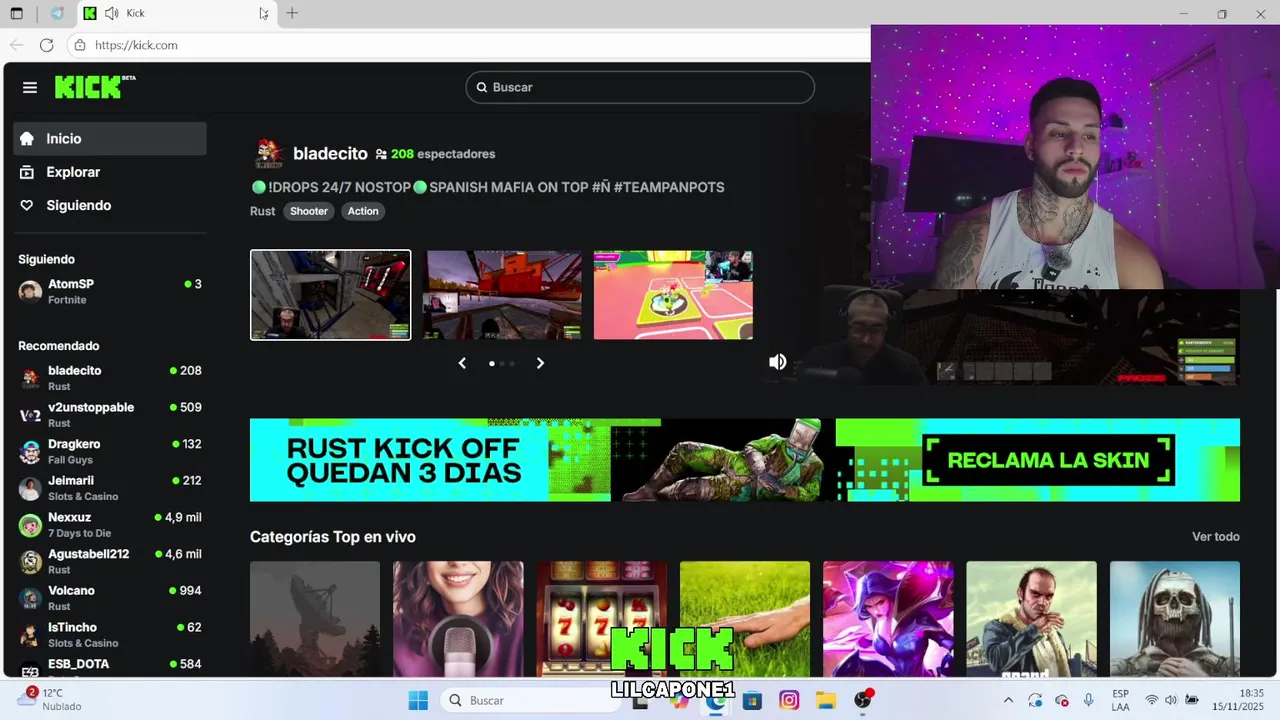The height and width of the screenshot is (720, 1280).
Task: Open the slot machine category card
Action: (x=601, y=619)
